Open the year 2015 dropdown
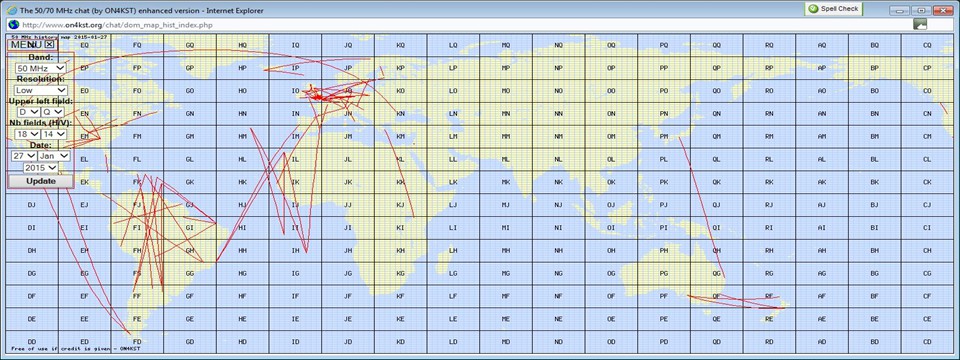This screenshot has height=360, width=960. pyautogui.click(x=41, y=167)
